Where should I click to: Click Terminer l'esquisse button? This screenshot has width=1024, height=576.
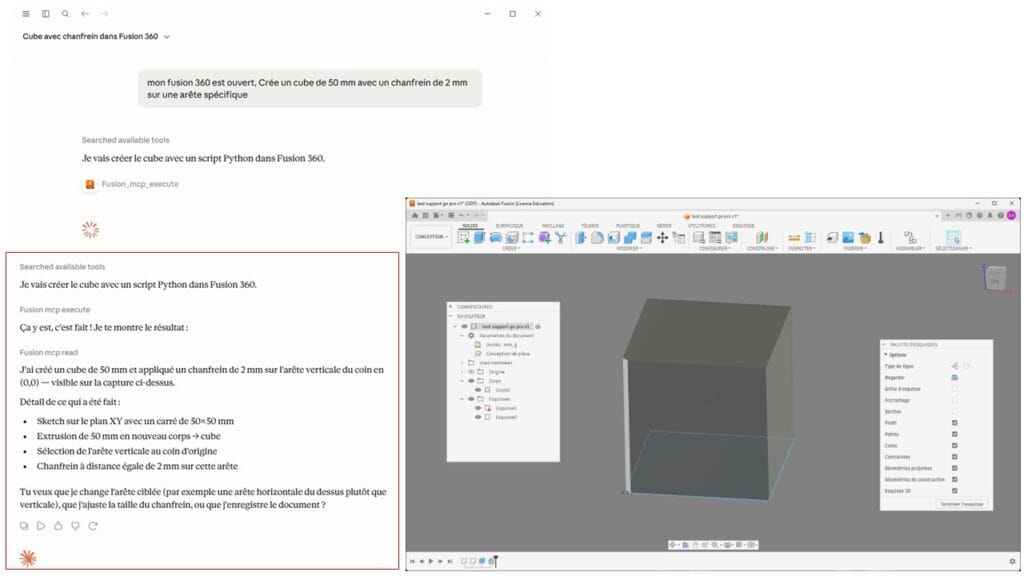[x=962, y=504]
